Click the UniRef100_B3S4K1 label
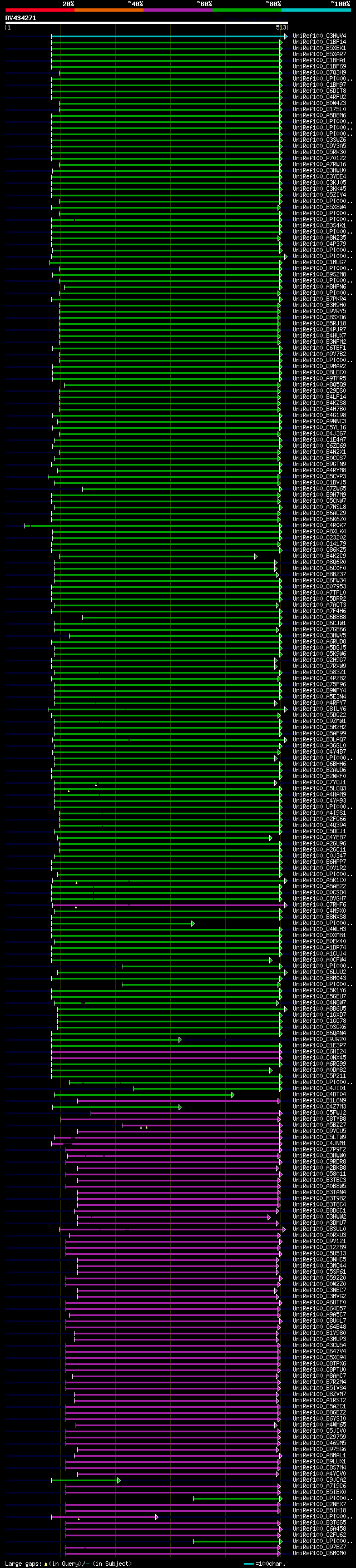 click(319, 225)
